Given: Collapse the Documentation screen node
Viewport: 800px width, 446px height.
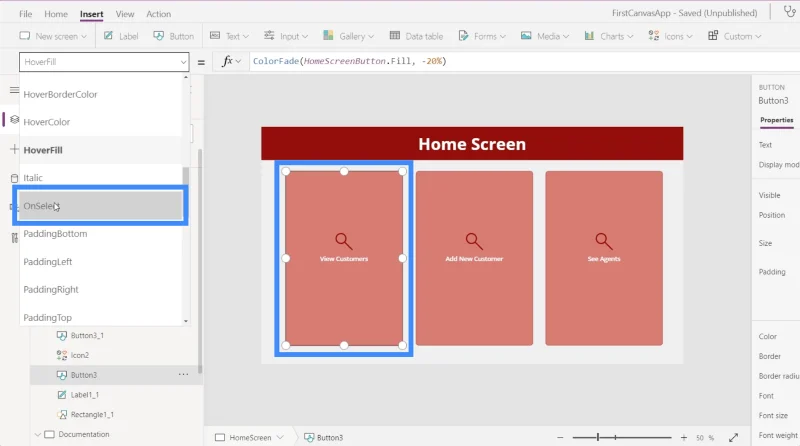Looking at the screenshot, I should point(37,434).
